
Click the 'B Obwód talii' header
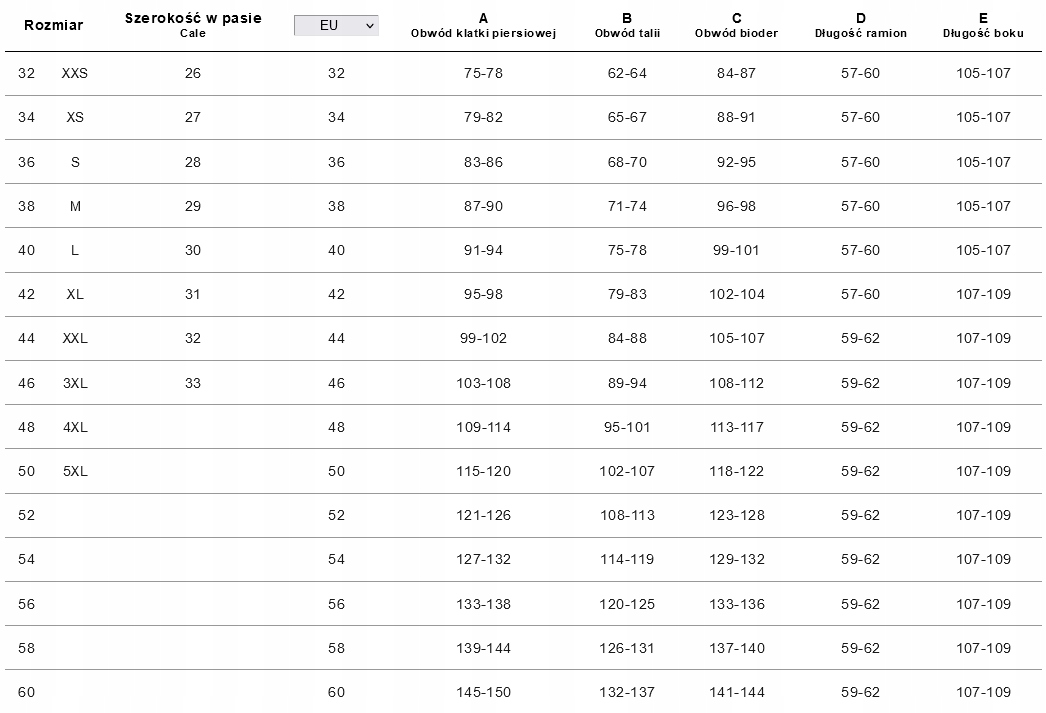point(627,25)
